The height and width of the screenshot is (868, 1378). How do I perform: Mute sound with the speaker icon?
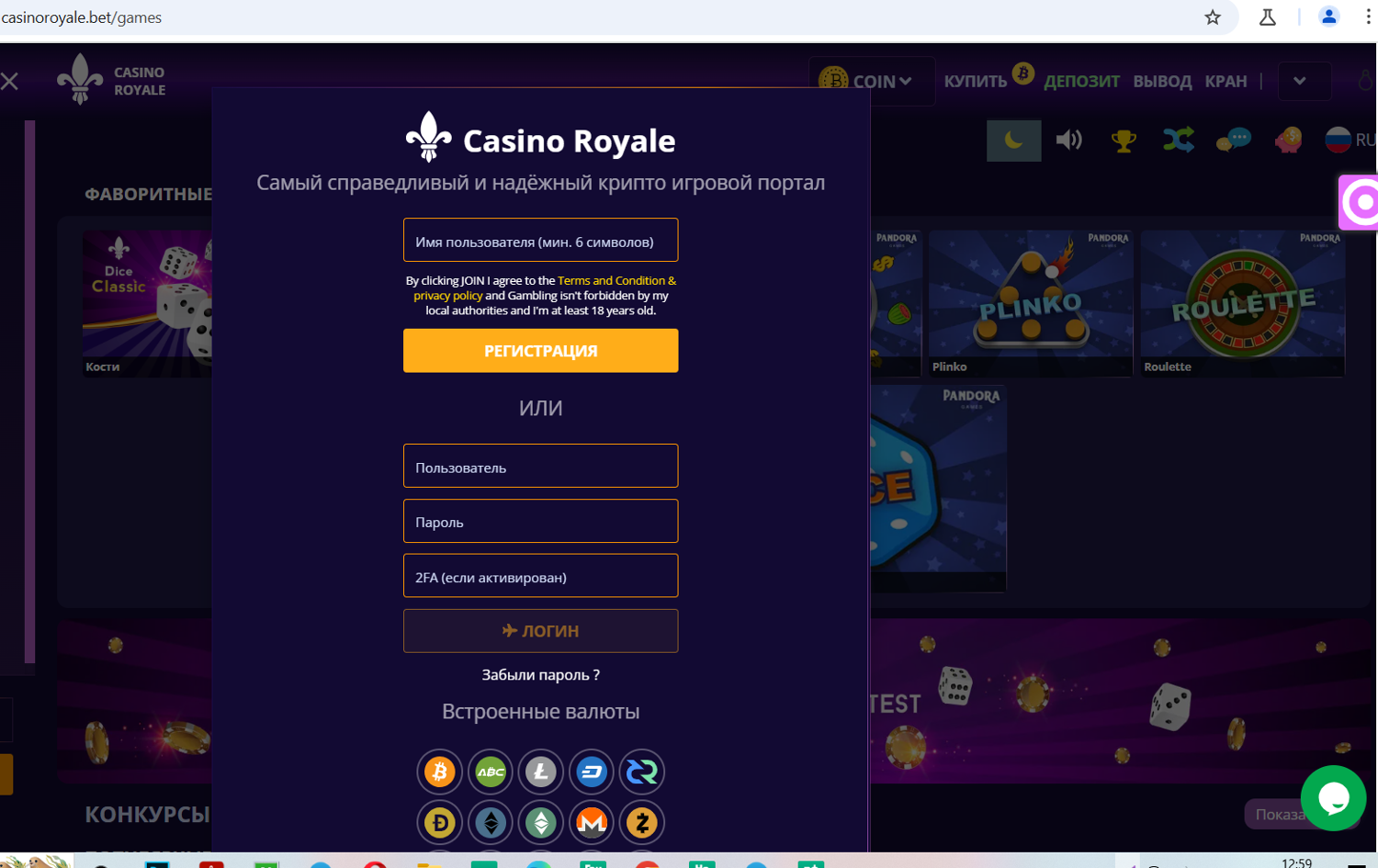point(1068,140)
